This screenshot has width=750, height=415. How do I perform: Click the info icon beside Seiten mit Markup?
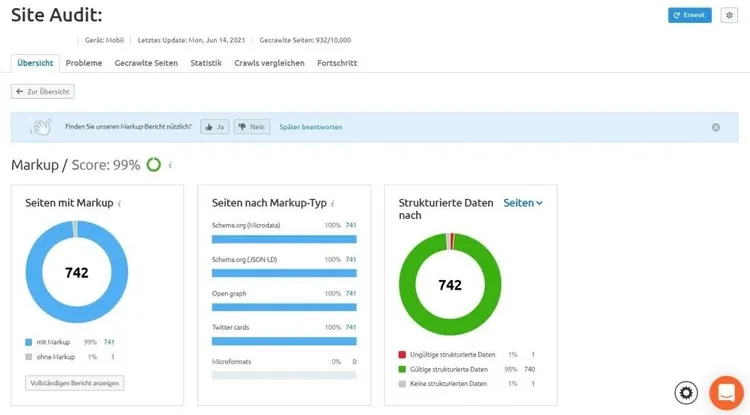click(x=120, y=204)
